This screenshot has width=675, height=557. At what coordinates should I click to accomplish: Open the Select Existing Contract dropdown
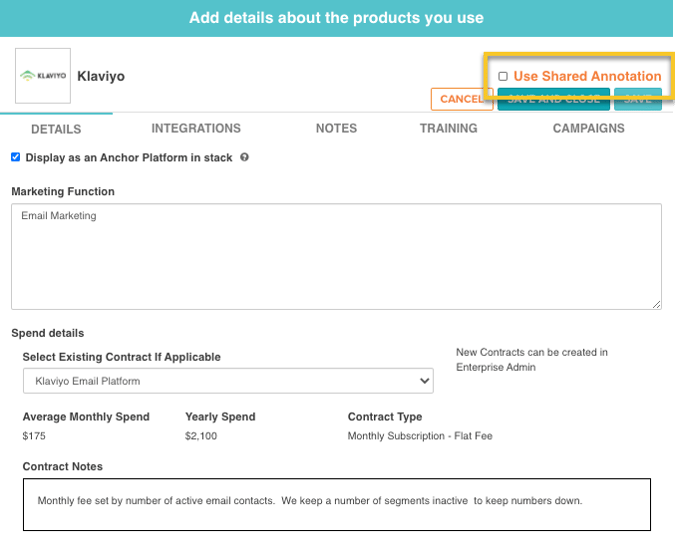click(x=228, y=381)
